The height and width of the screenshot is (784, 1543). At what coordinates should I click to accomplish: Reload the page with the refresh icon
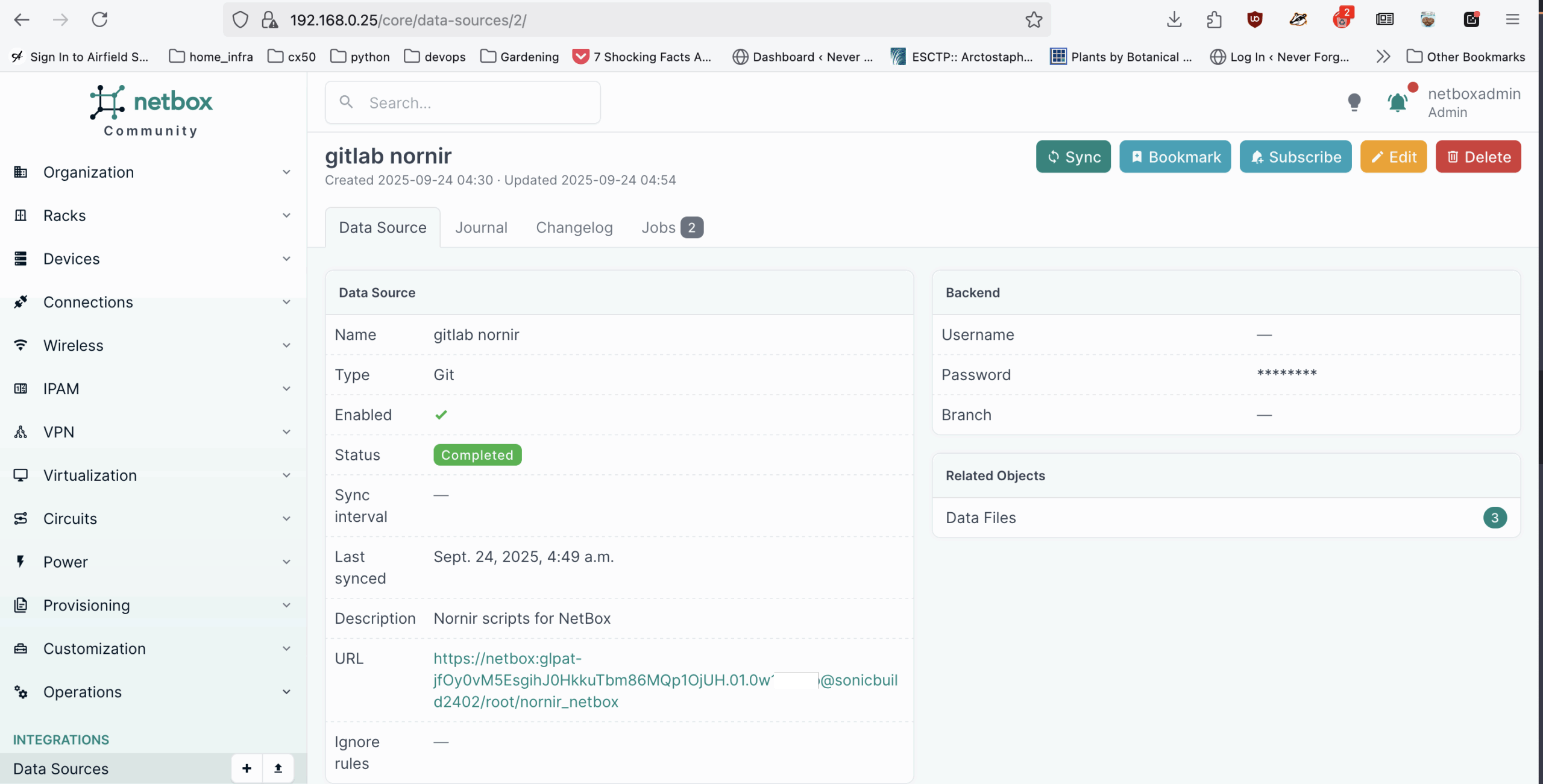point(99,20)
